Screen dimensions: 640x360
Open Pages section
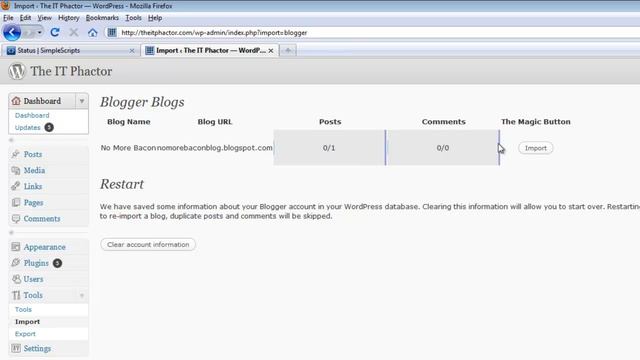(33, 202)
